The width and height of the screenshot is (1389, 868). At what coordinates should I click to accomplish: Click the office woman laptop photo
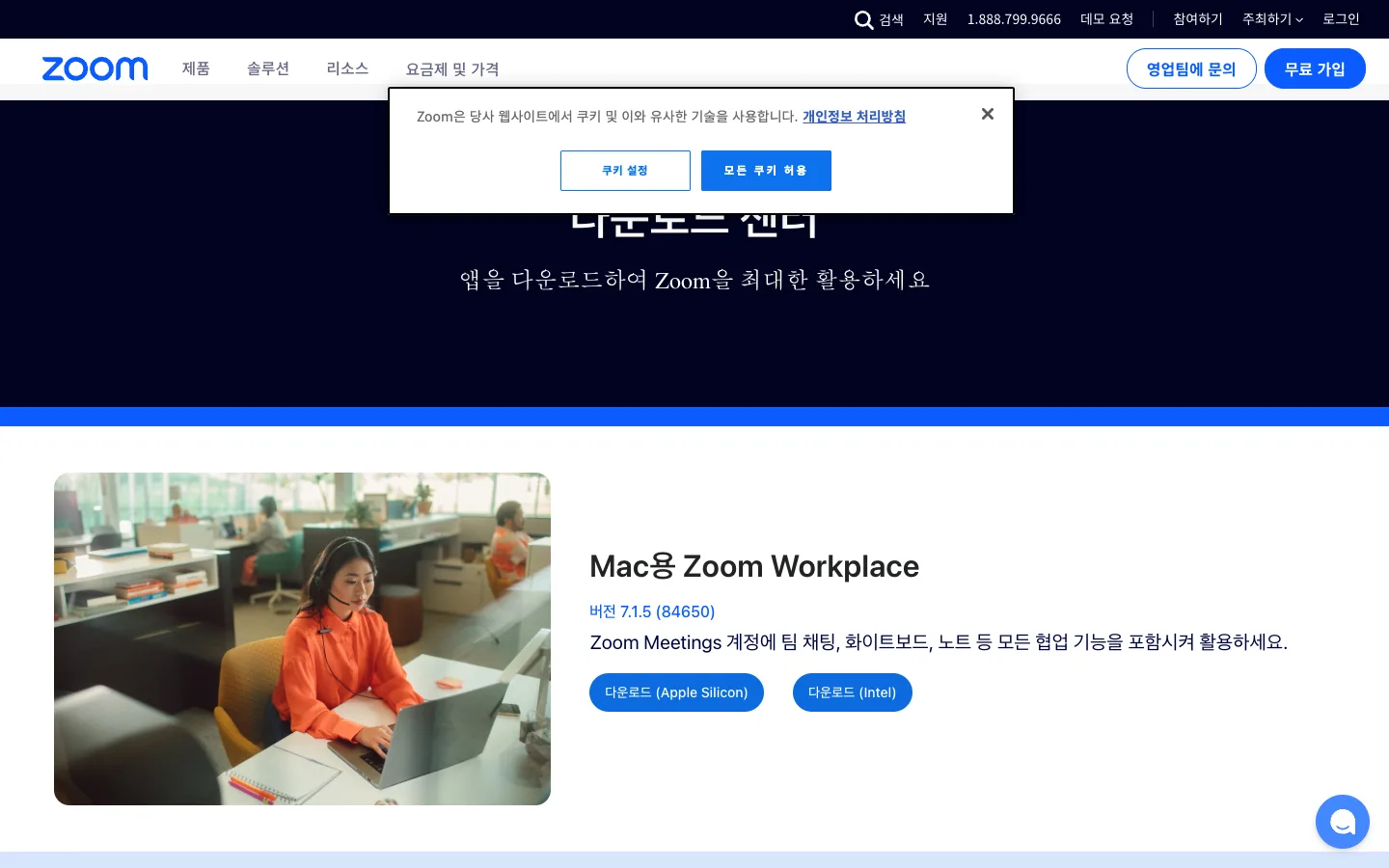(x=302, y=638)
